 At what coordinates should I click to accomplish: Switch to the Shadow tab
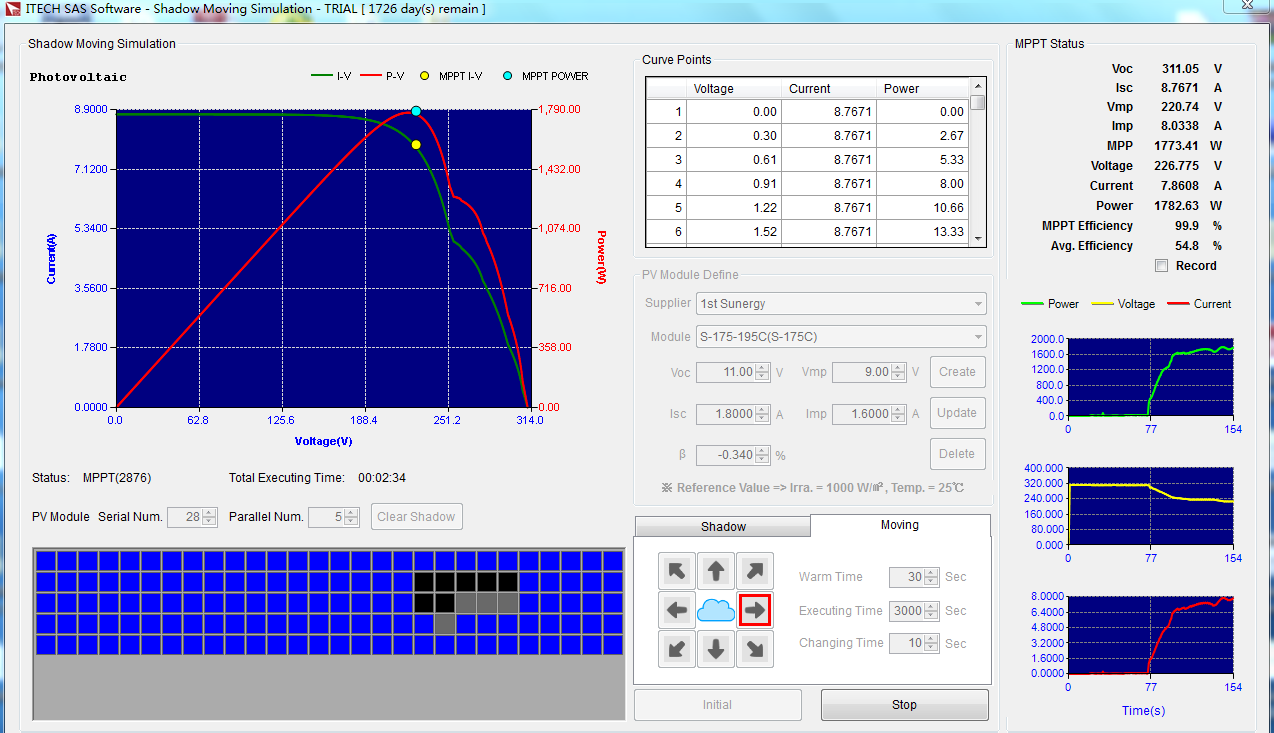[x=722, y=527]
